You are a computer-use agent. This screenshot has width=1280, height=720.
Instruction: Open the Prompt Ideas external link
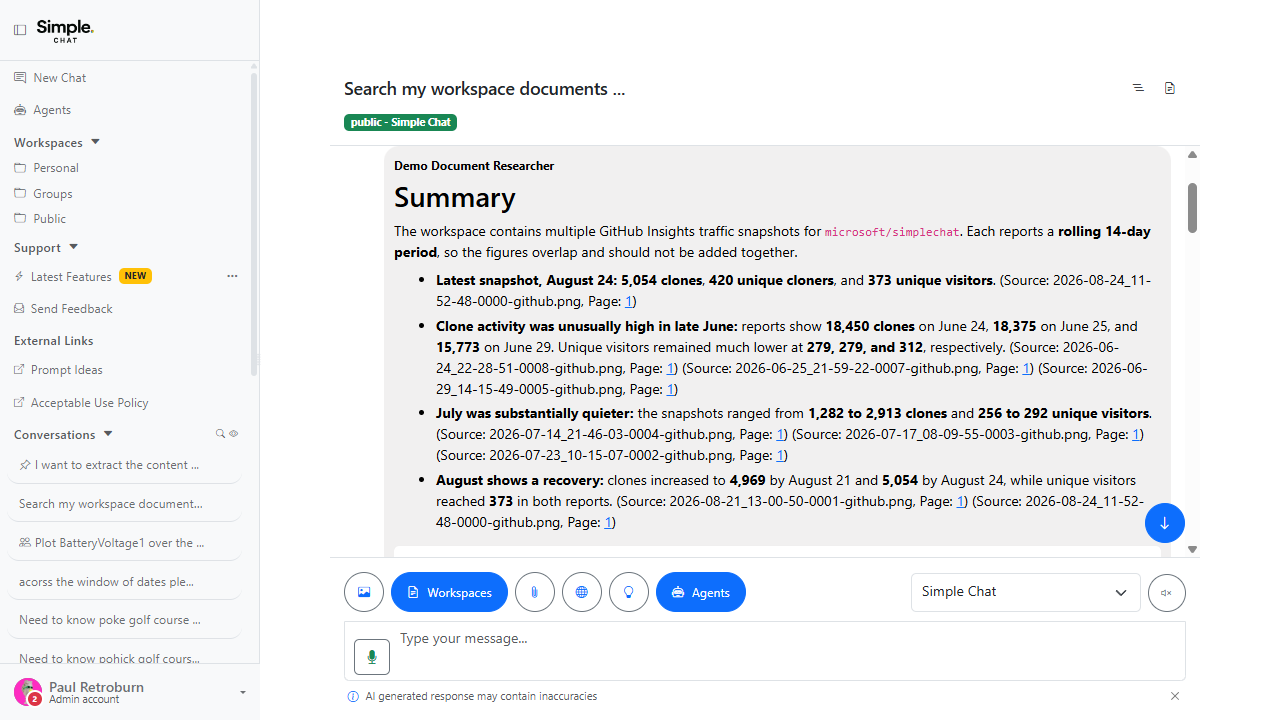pos(67,370)
